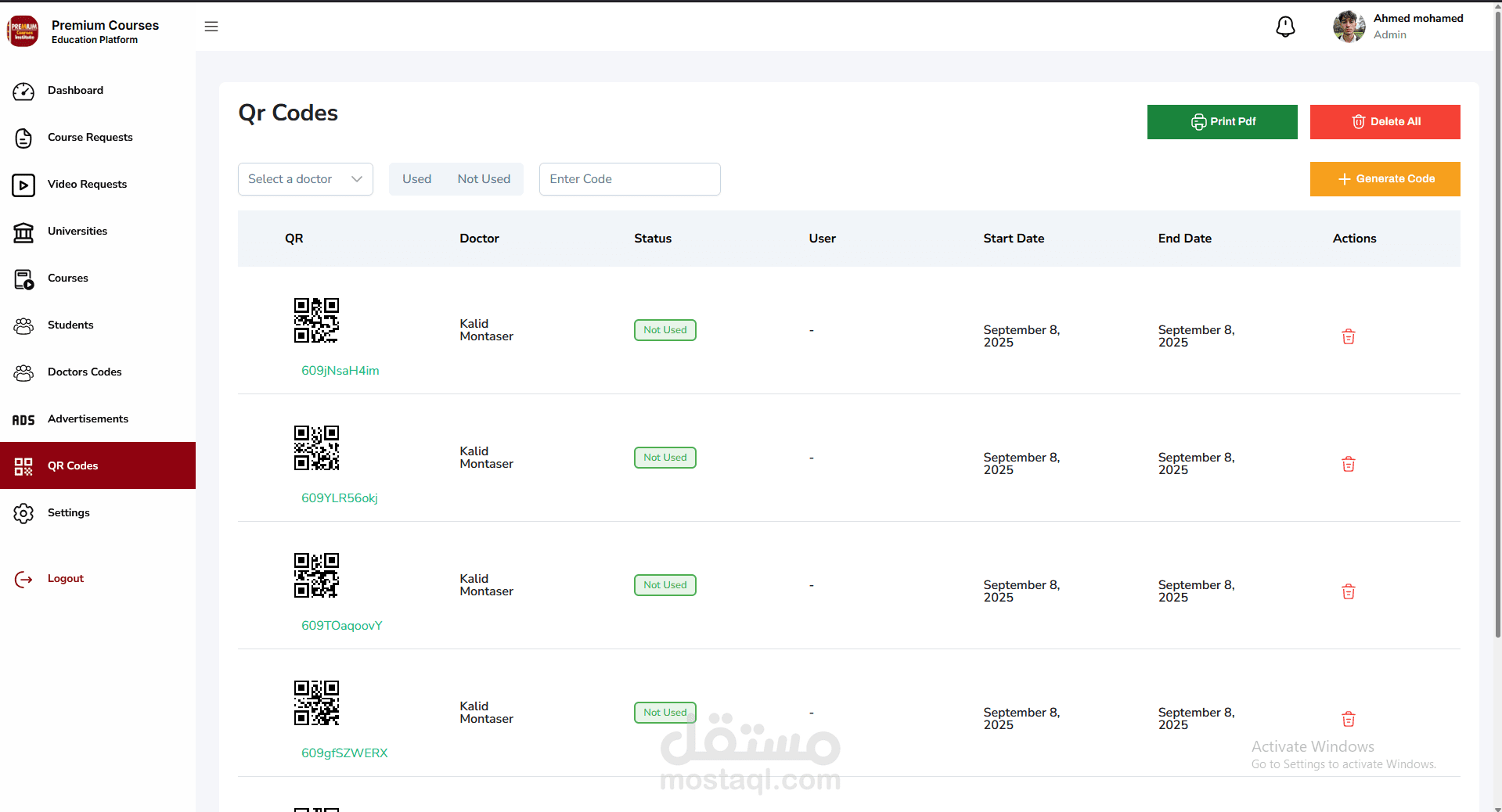Viewport: 1502px width, 812px height.
Task: Click the Universities building icon
Action: [x=23, y=232]
